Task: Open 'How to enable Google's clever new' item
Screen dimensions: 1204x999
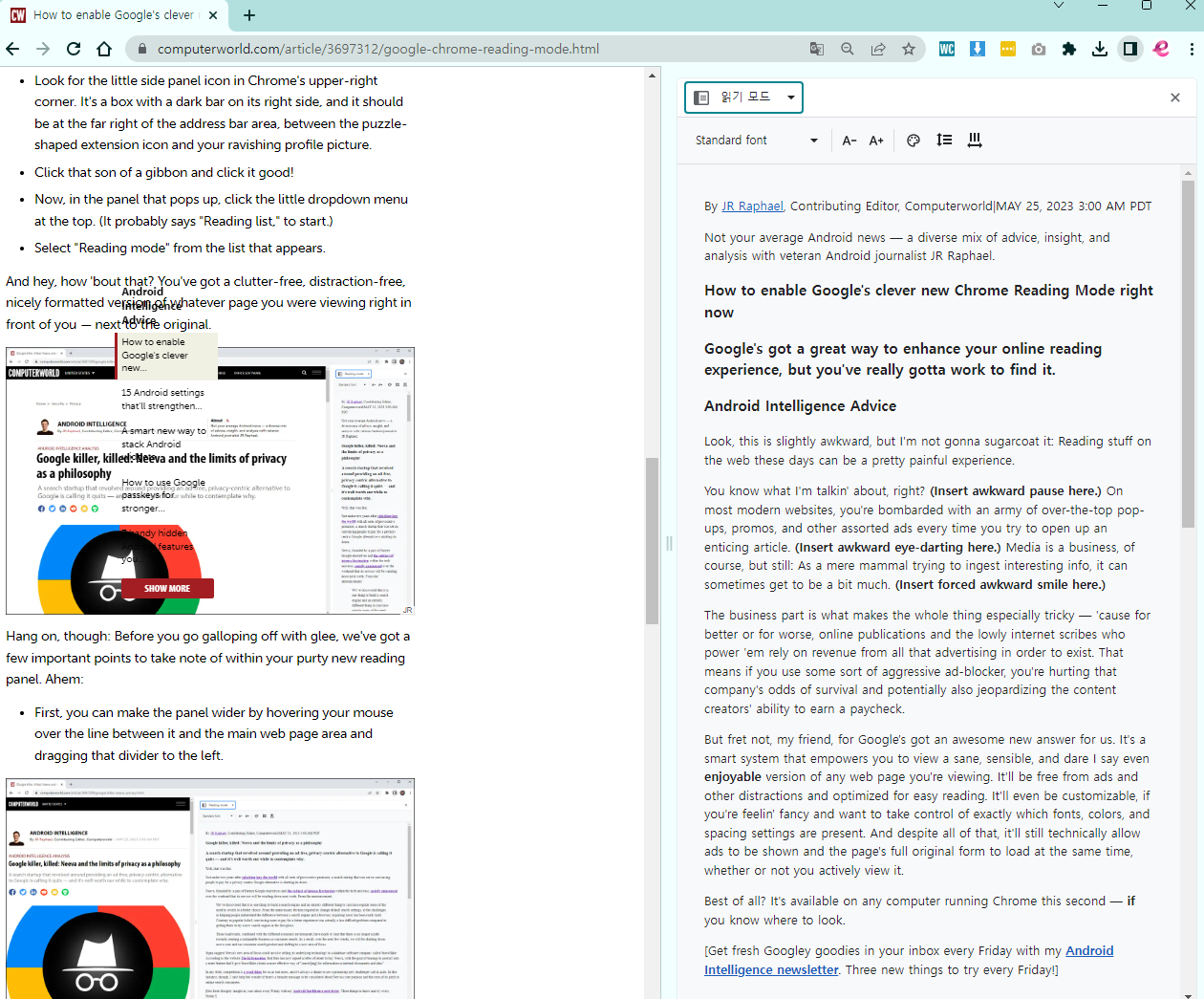Action: click(166, 355)
